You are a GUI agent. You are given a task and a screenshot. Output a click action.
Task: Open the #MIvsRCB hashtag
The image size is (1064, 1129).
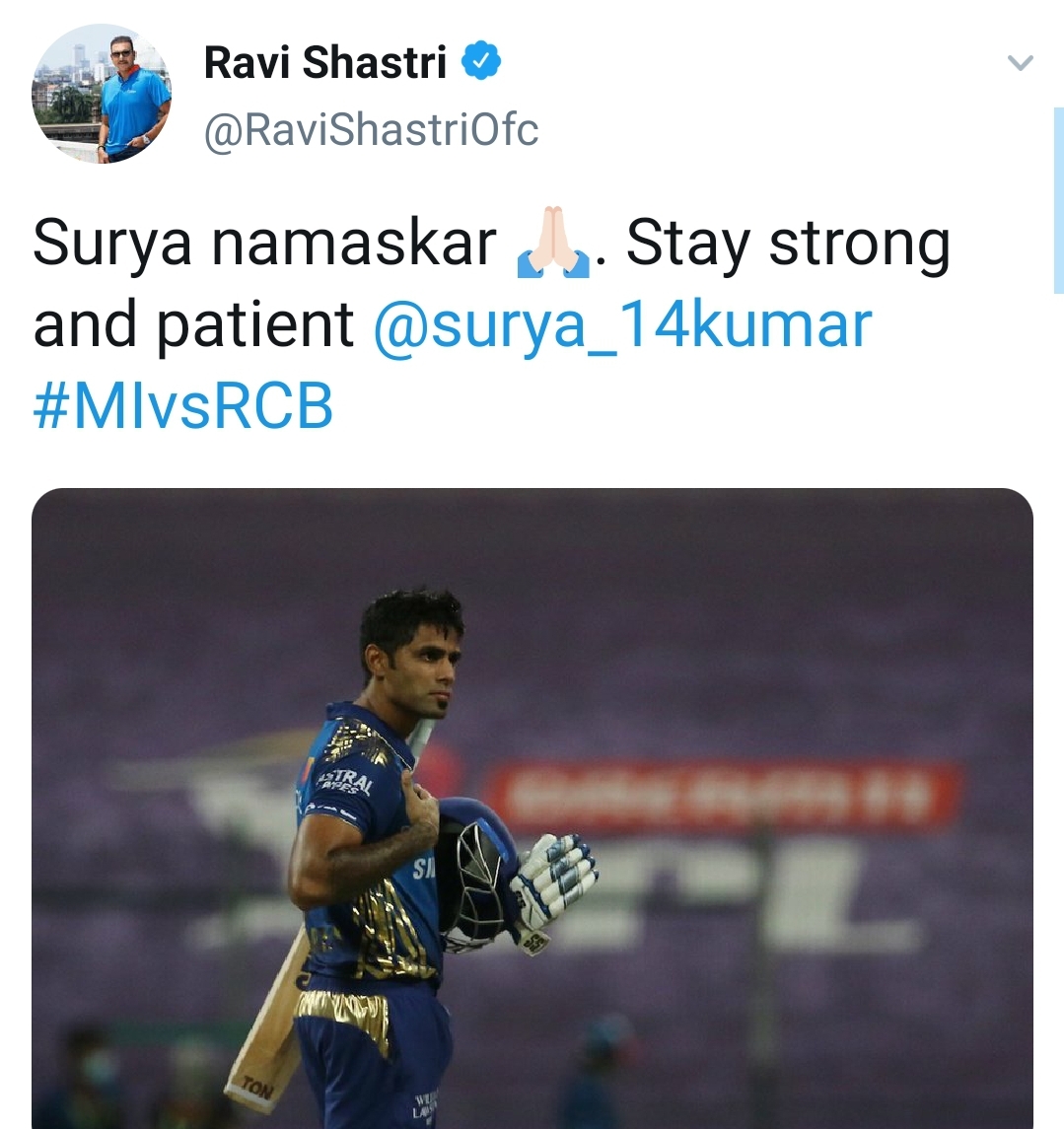[x=183, y=405]
